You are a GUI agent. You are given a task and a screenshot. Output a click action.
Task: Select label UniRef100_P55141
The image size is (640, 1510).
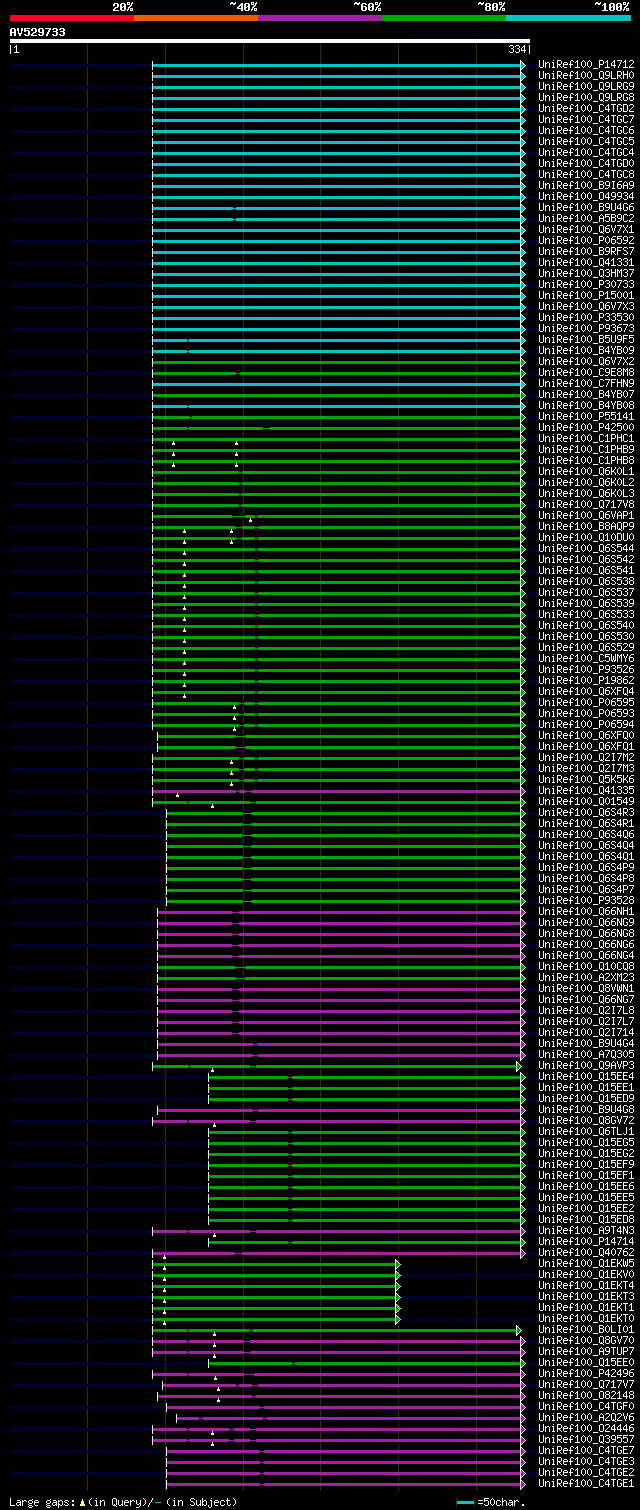(x=586, y=416)
